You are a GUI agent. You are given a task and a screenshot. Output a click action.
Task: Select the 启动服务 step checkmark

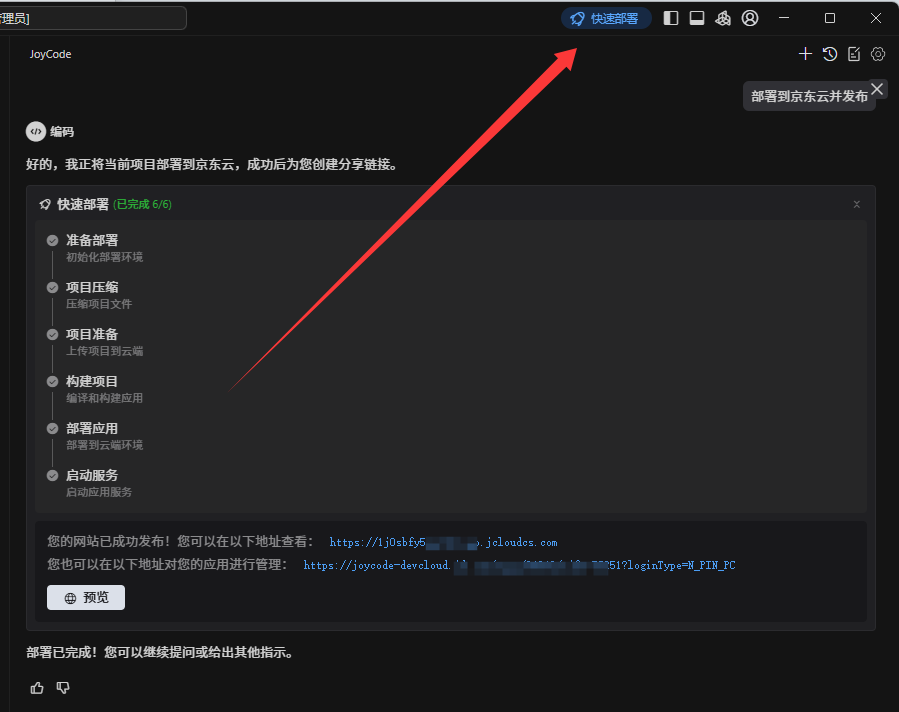pyautogui.click(x=52, y=475)
